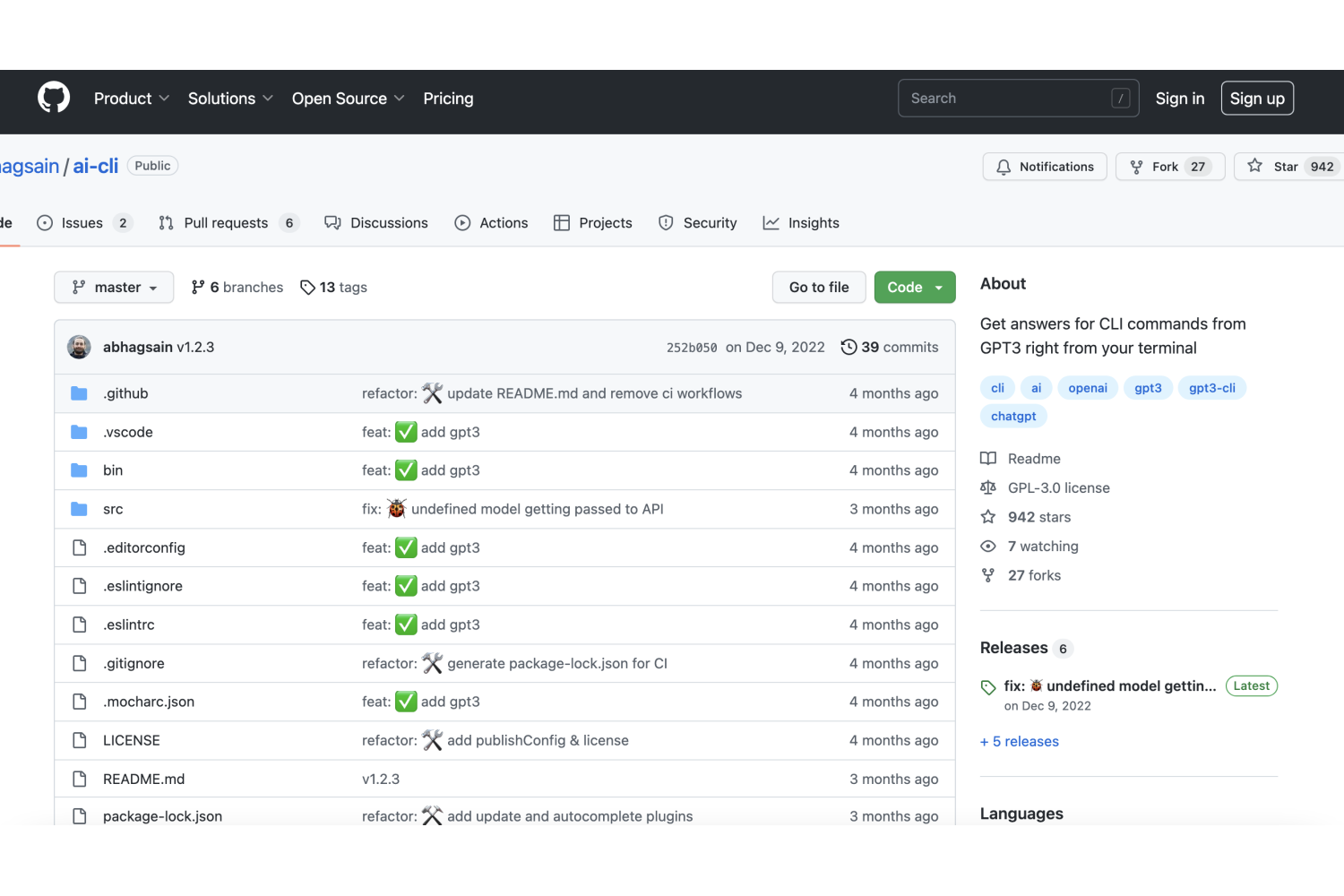
Task: Open the latest release title link
Action: (x=1110, y=686)
